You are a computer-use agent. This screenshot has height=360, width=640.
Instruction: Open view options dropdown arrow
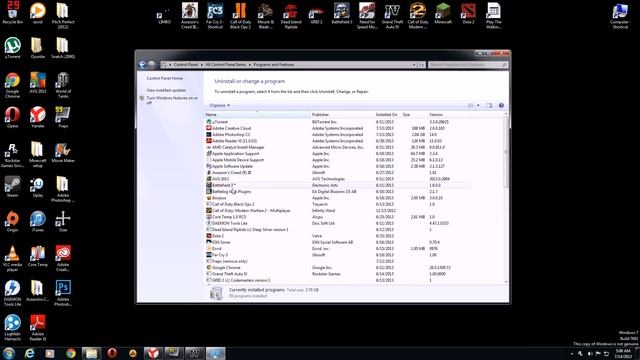click(478, 105)
